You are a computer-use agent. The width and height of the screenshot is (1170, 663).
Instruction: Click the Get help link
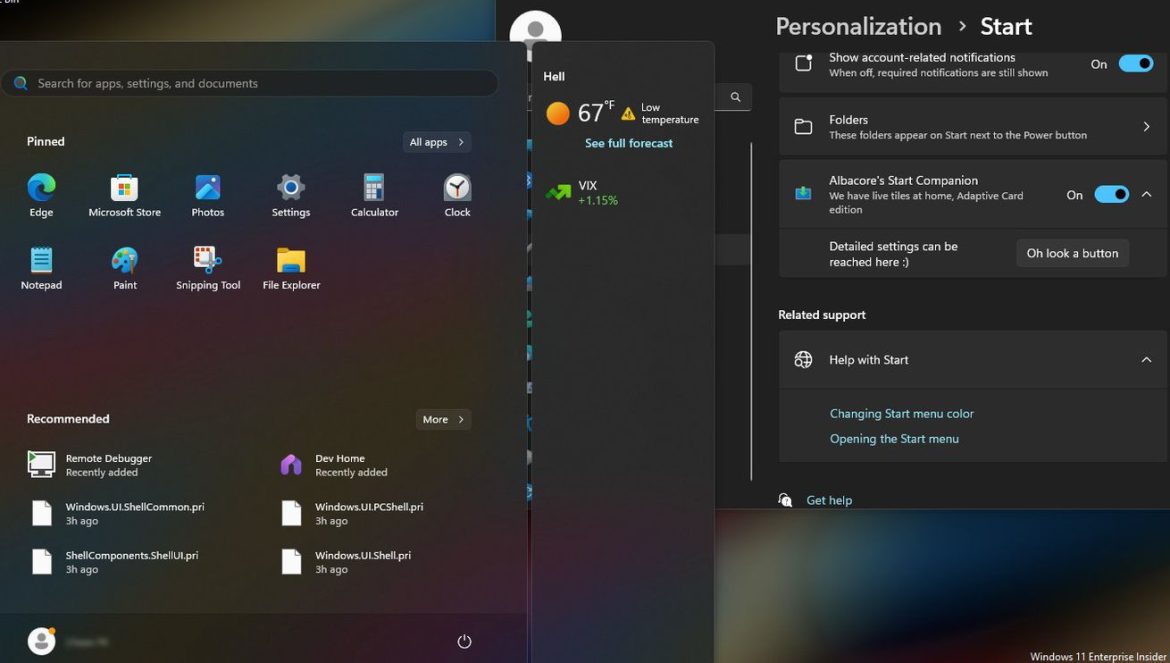click(829, 500)
